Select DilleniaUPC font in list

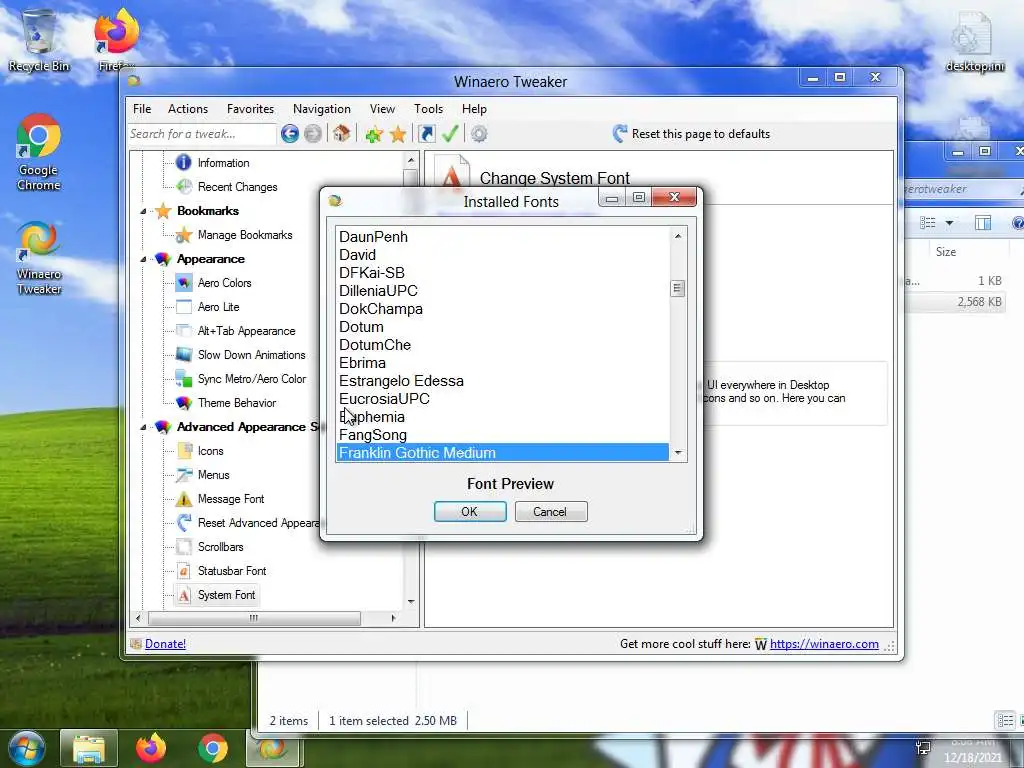[x=502, y=291]
